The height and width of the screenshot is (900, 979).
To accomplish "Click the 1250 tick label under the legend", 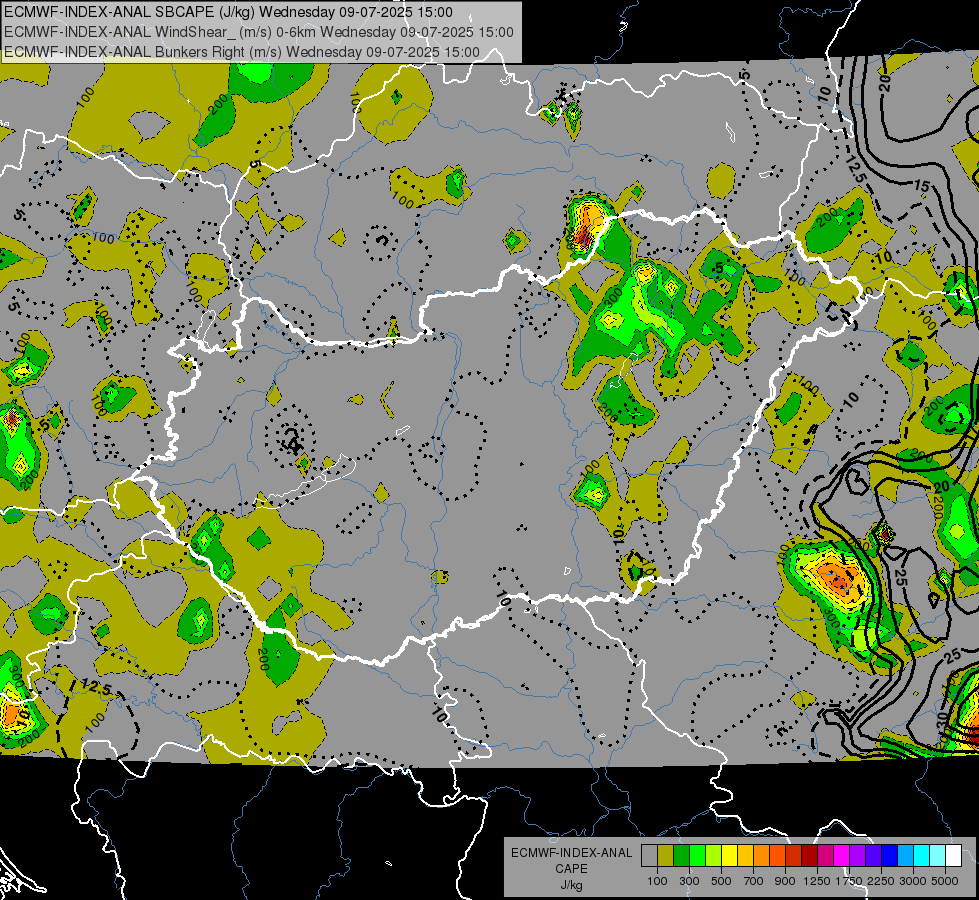I will point(817,881).
